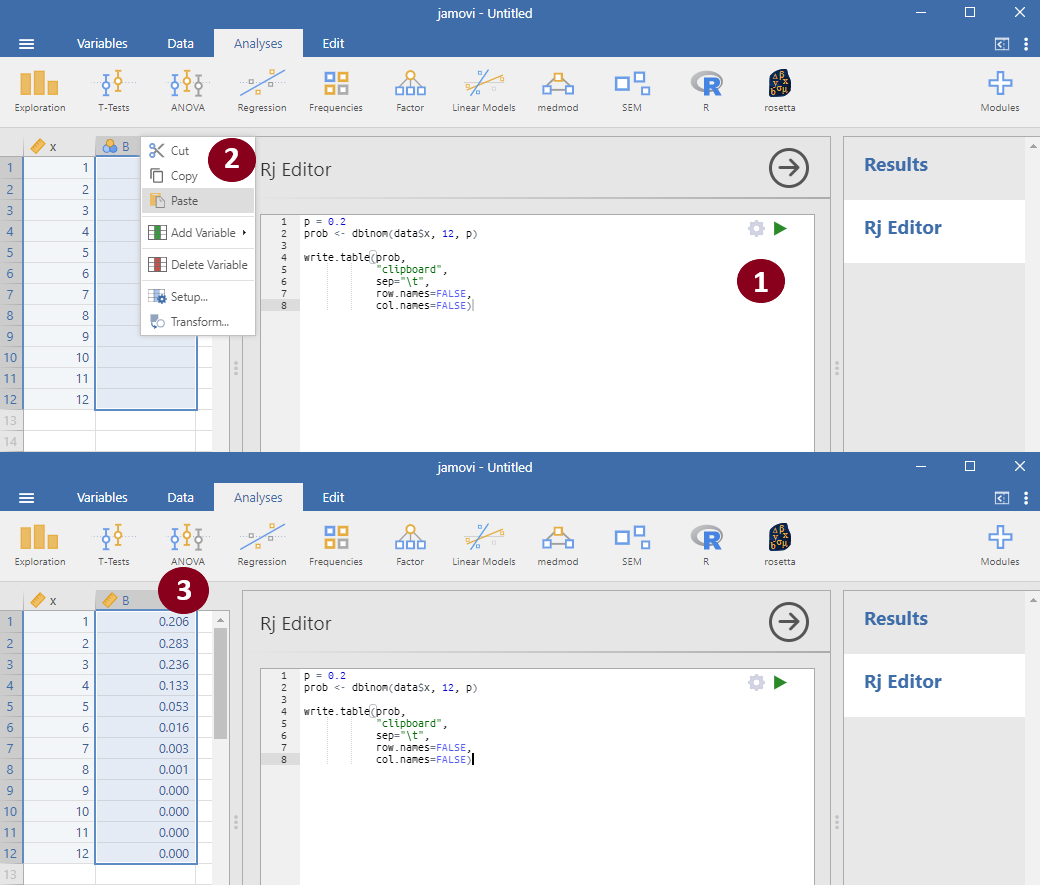Open SEM menu in bottom window
1040x885 pixels.
point(632,545)
